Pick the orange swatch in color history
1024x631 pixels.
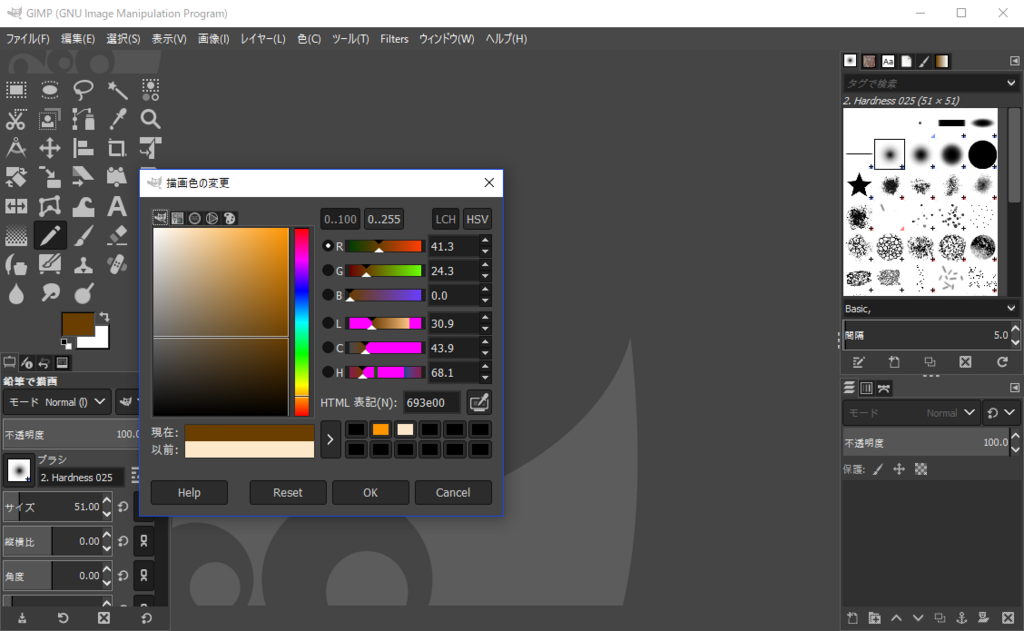pos(381,429)
